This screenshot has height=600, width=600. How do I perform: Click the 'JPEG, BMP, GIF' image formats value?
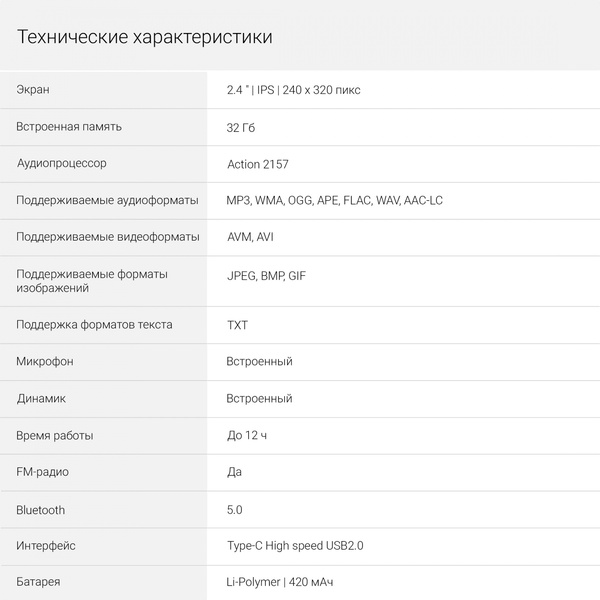pyautogui.click(x=266, y=275)
